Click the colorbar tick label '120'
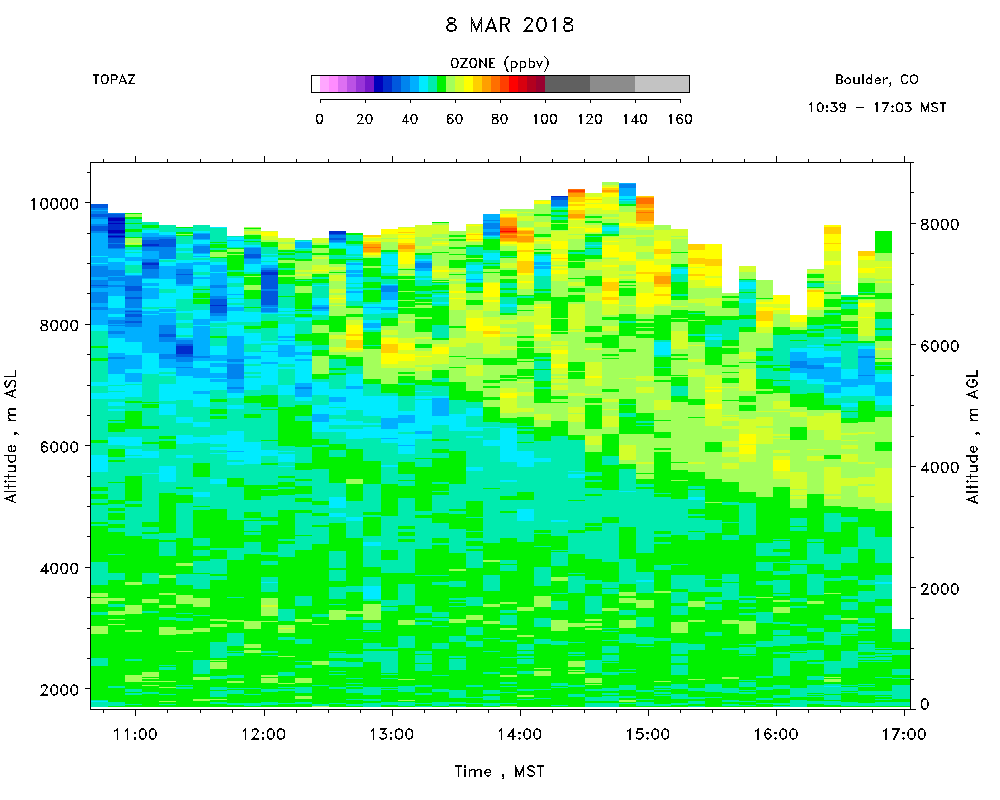Viewport: 1000px width, 800px height. (x=590, y=119)
